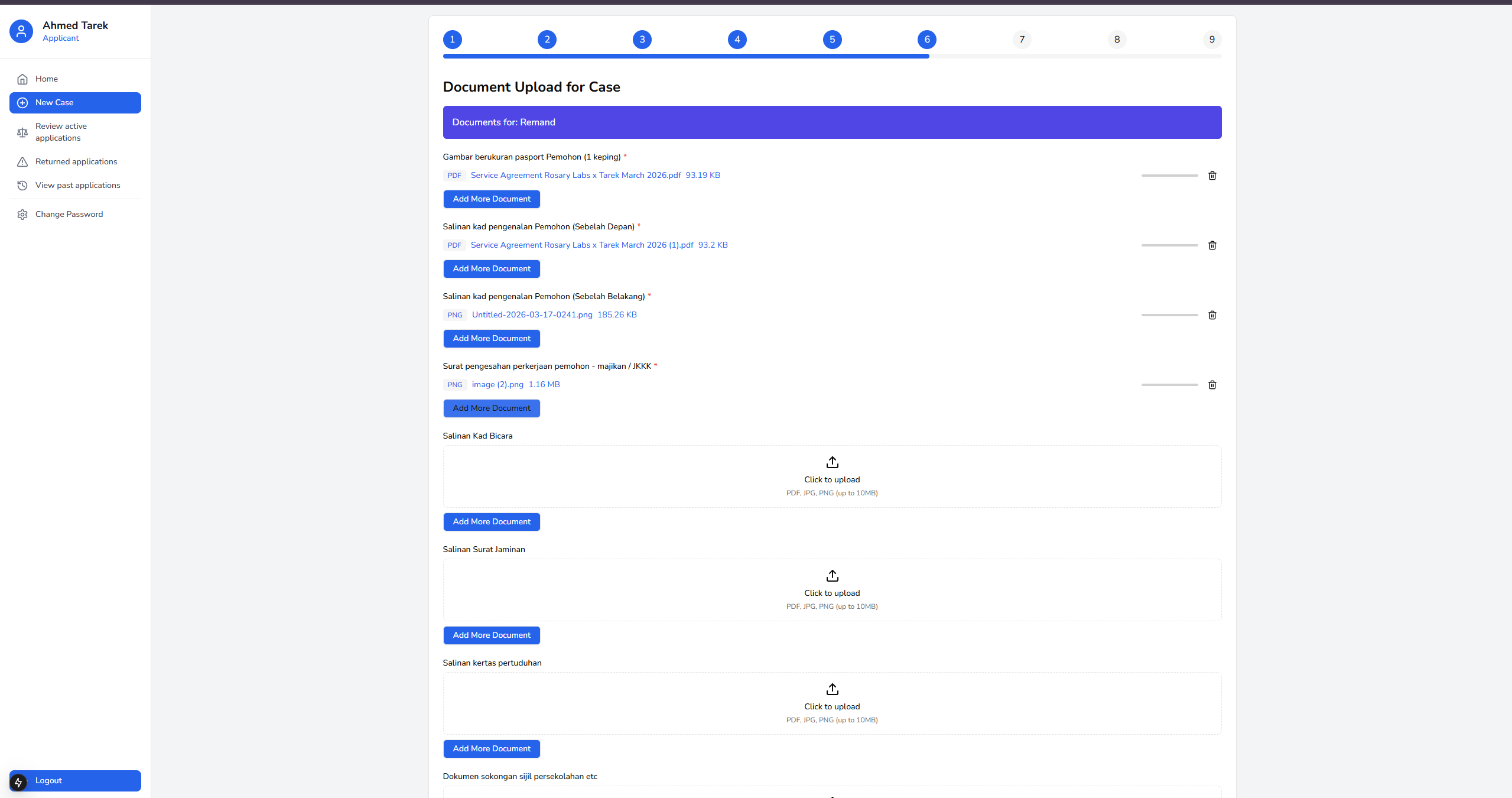This screenshot has height=798, width=1512.
Task: Click upload icon under Salinan Kad Bicara
Action: click(832, 462)
